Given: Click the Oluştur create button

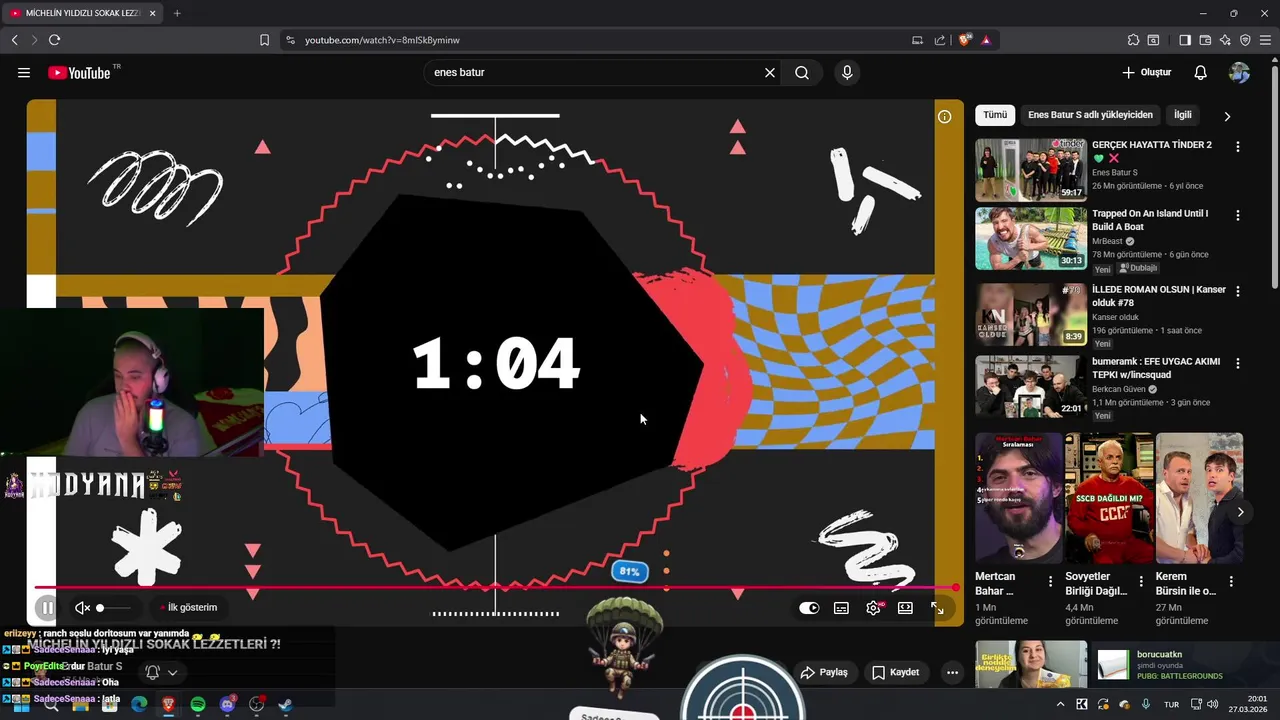Looking at the screenshot, I should 1146,72.
